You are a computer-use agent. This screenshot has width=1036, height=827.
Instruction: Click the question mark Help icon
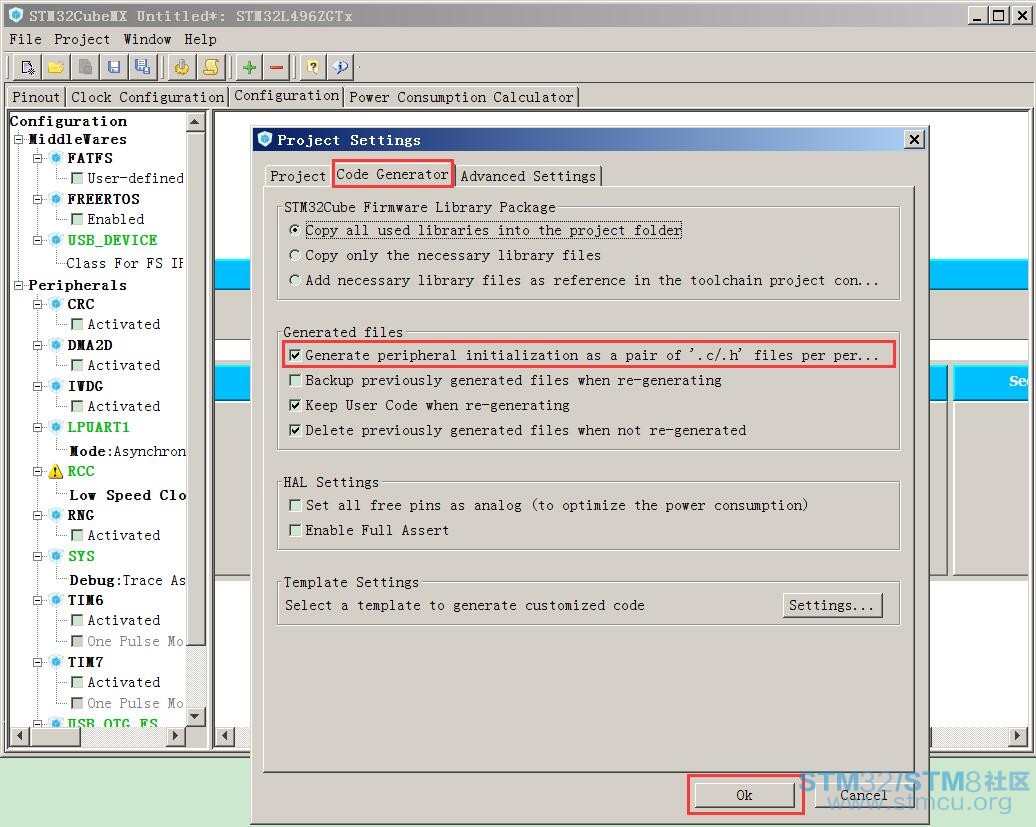tap(313, 67)
